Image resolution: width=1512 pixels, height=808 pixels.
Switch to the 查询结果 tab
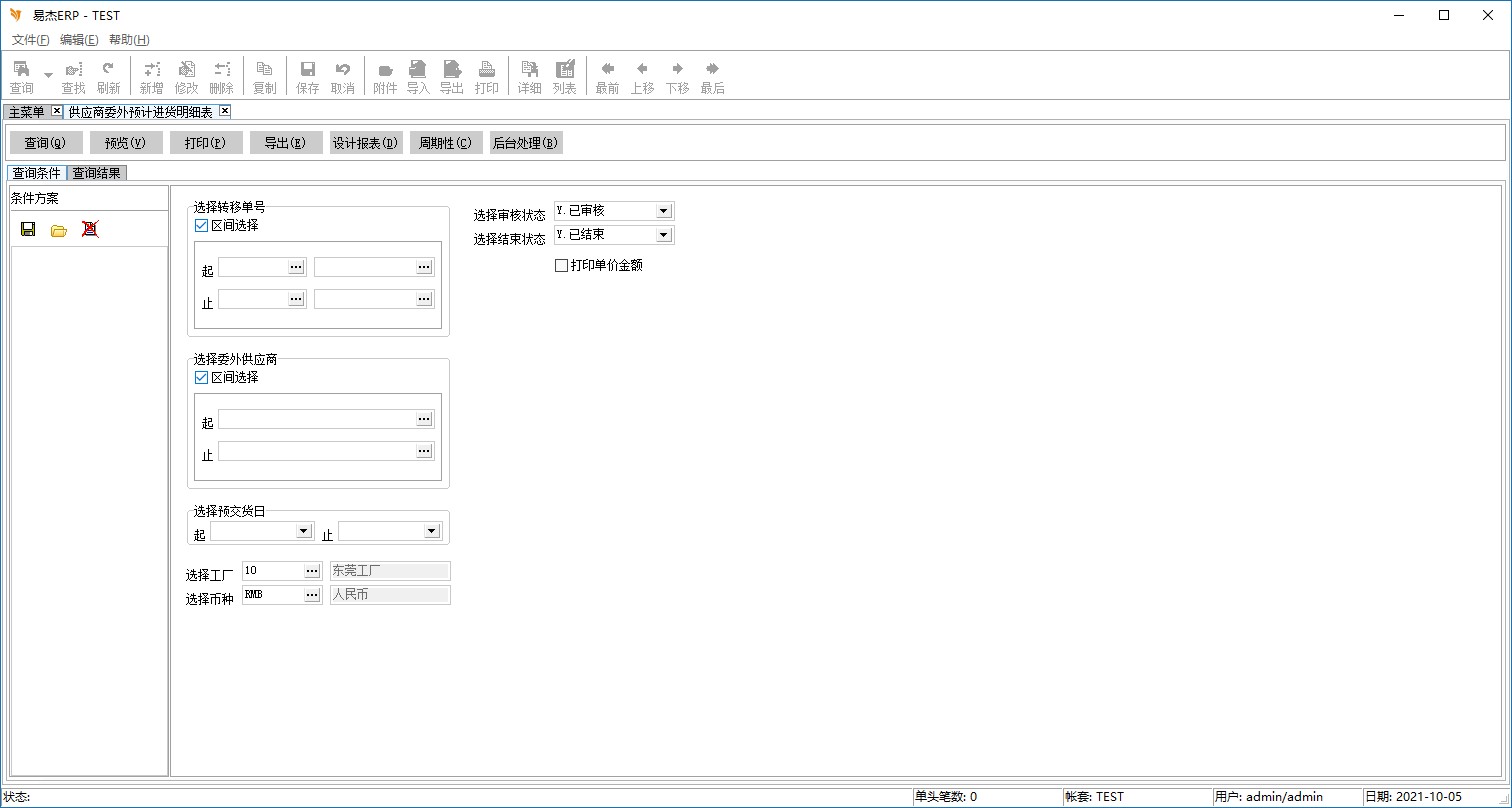point(97,173)
